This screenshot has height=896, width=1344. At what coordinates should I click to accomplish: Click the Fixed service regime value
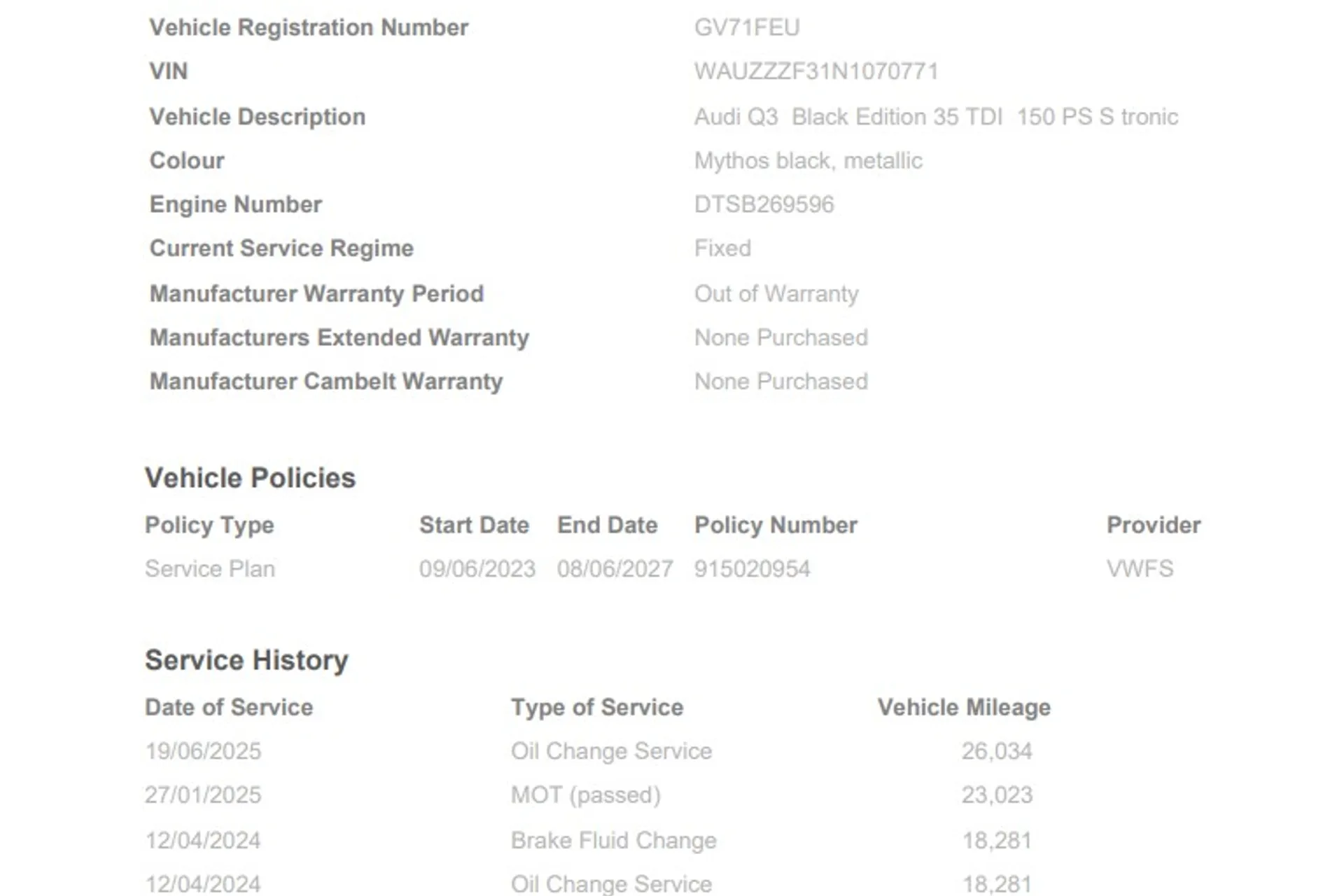(722, 248)
